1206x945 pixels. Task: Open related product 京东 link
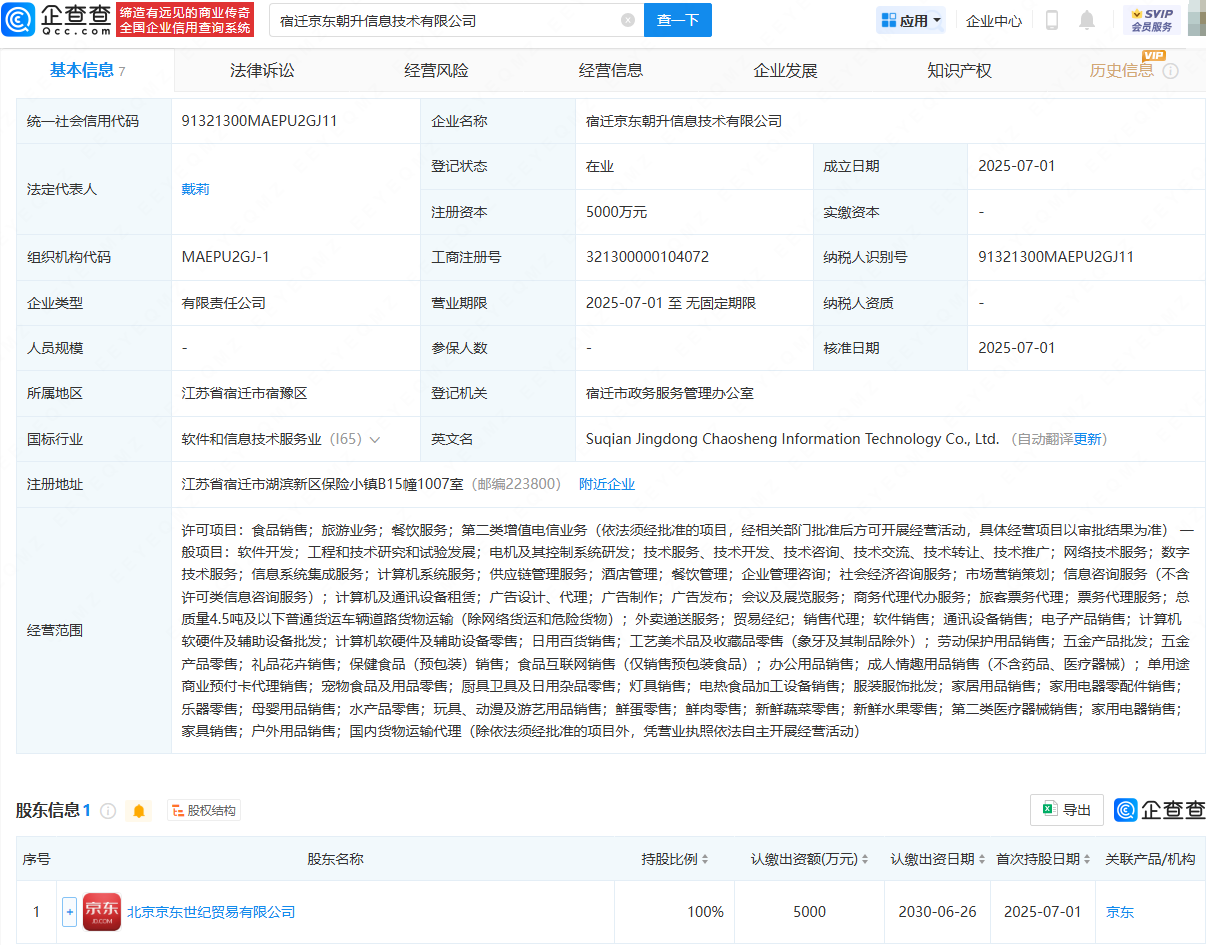coord(1120,912)
